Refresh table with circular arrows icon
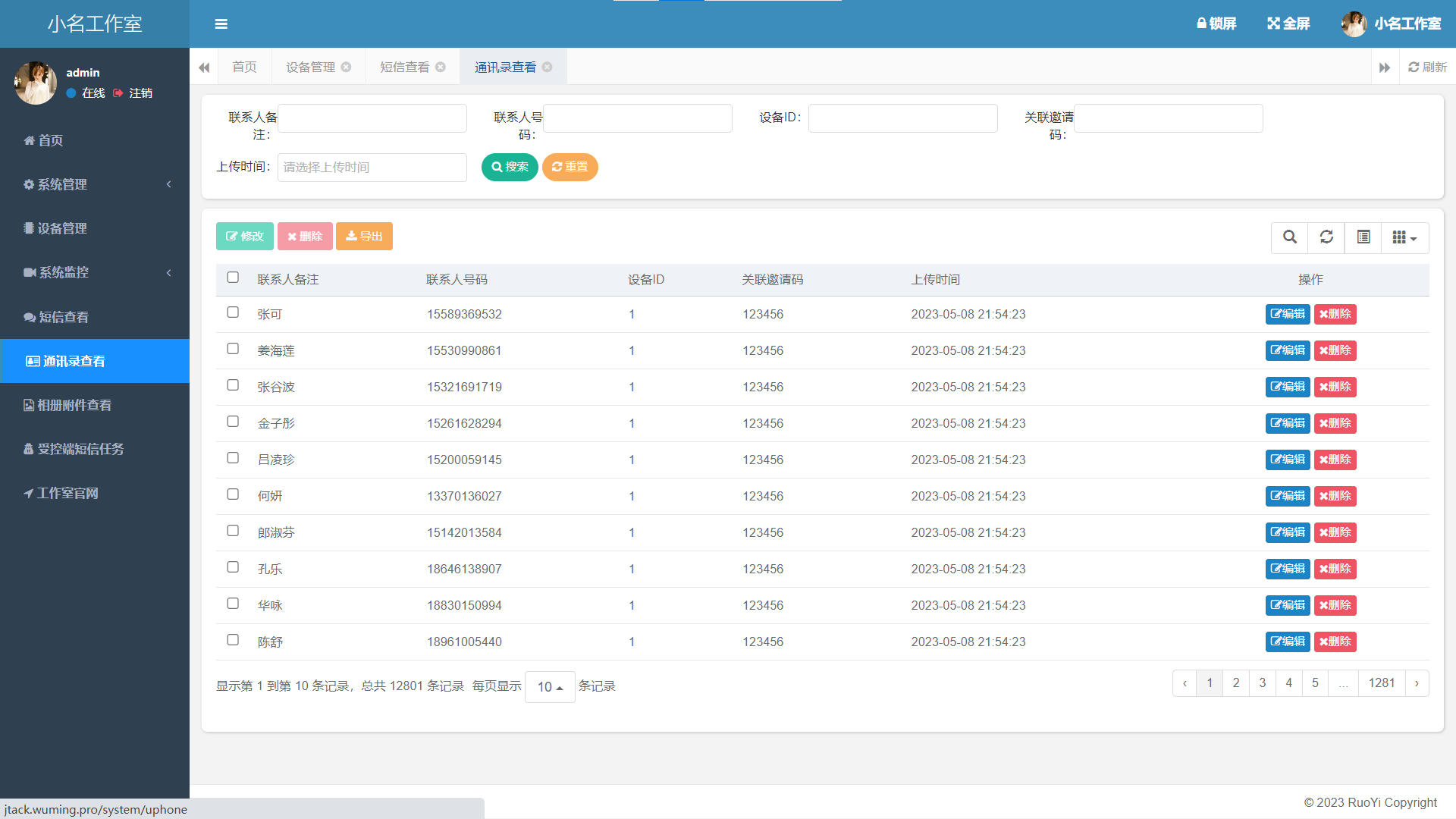The width and height of the screenshot is (1456, 819). coord(1326,237)
